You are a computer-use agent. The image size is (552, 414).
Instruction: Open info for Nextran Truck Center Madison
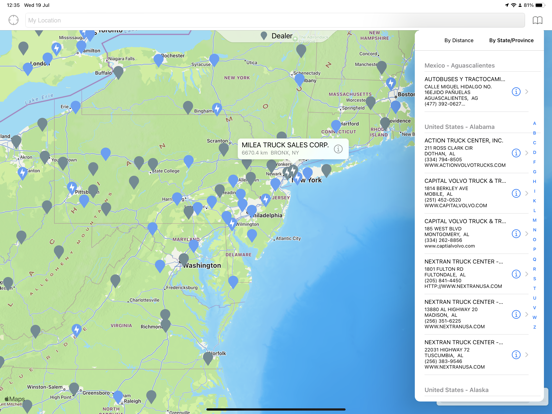[x=516, y=314]
